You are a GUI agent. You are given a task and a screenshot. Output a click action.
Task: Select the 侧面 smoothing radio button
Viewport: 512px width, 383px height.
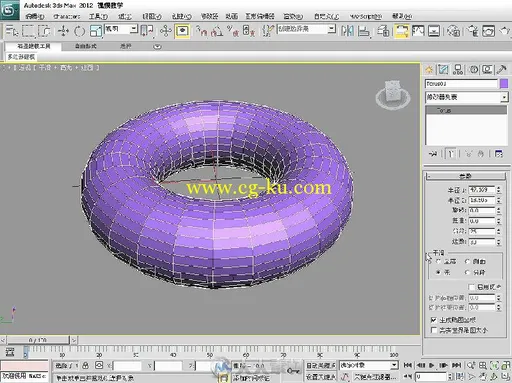tap(467, 261)
